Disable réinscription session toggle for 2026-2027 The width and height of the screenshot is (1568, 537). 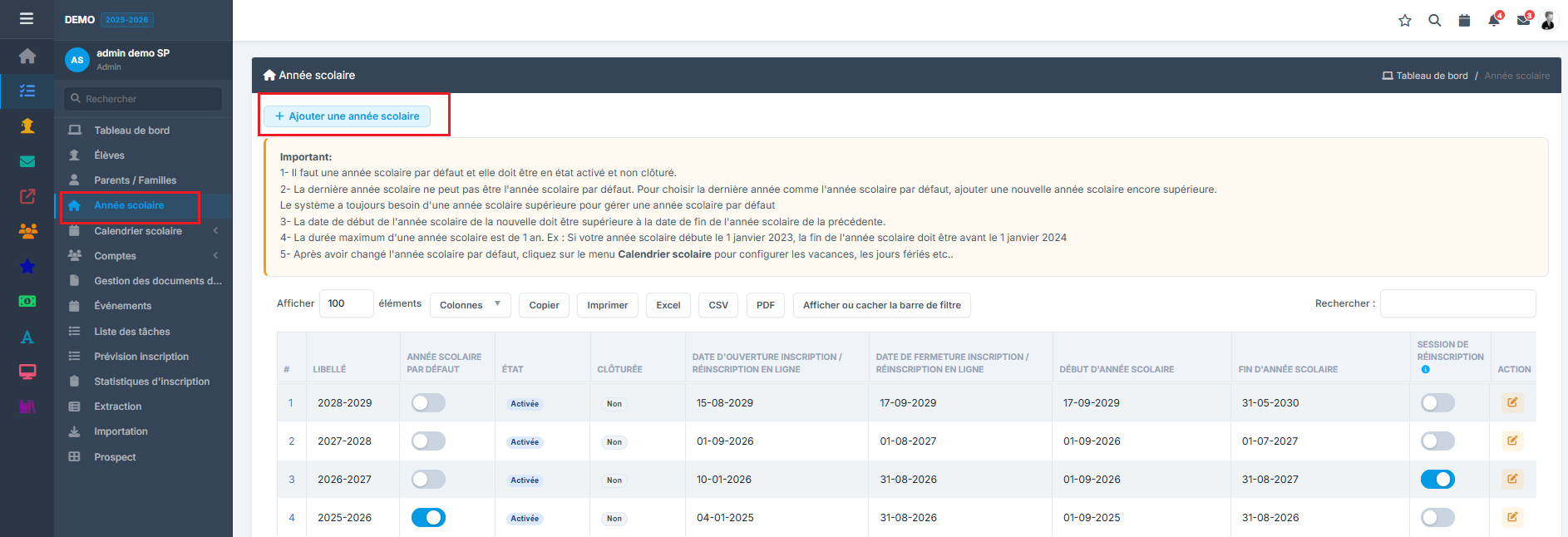click(x=1437, y=480)
